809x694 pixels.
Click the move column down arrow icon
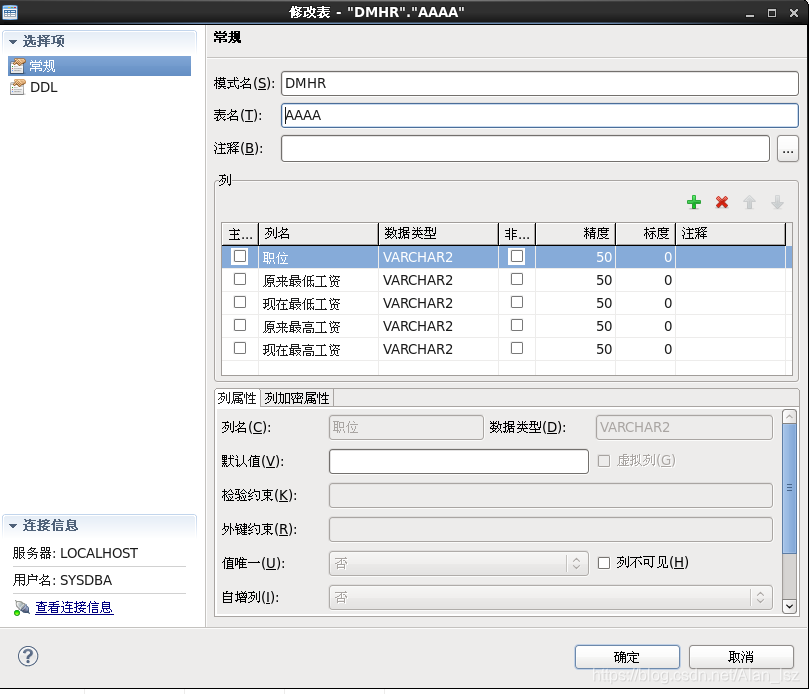click(x=777, y=202)
